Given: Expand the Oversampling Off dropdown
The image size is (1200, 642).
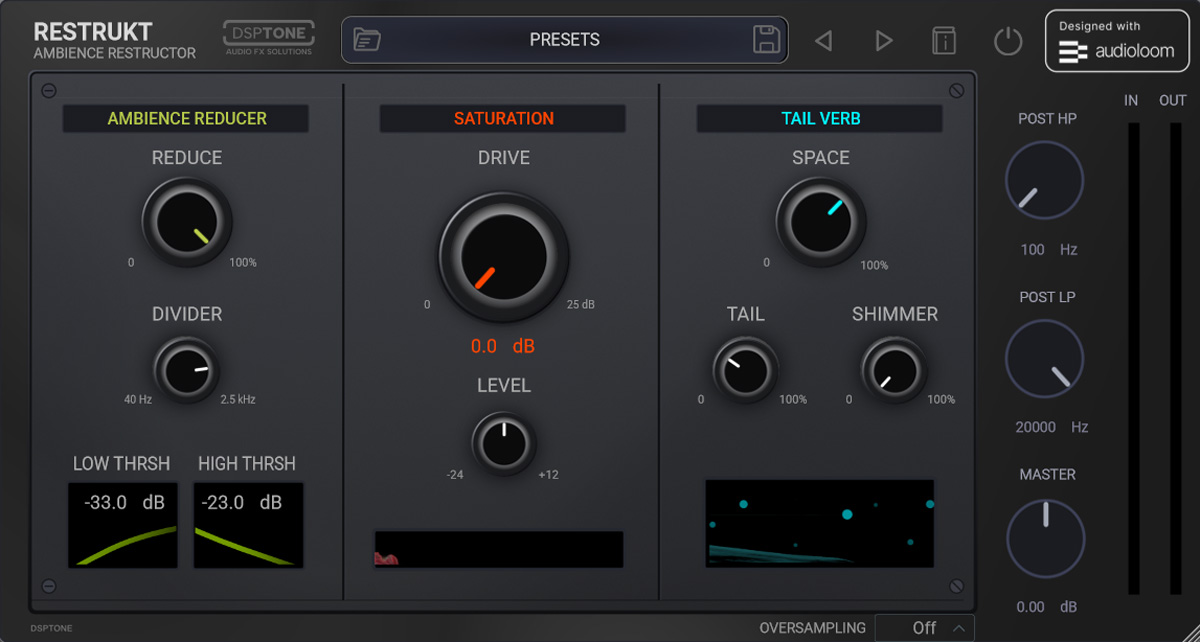Looking at the screenshot, I should click(x=925, y=628).
